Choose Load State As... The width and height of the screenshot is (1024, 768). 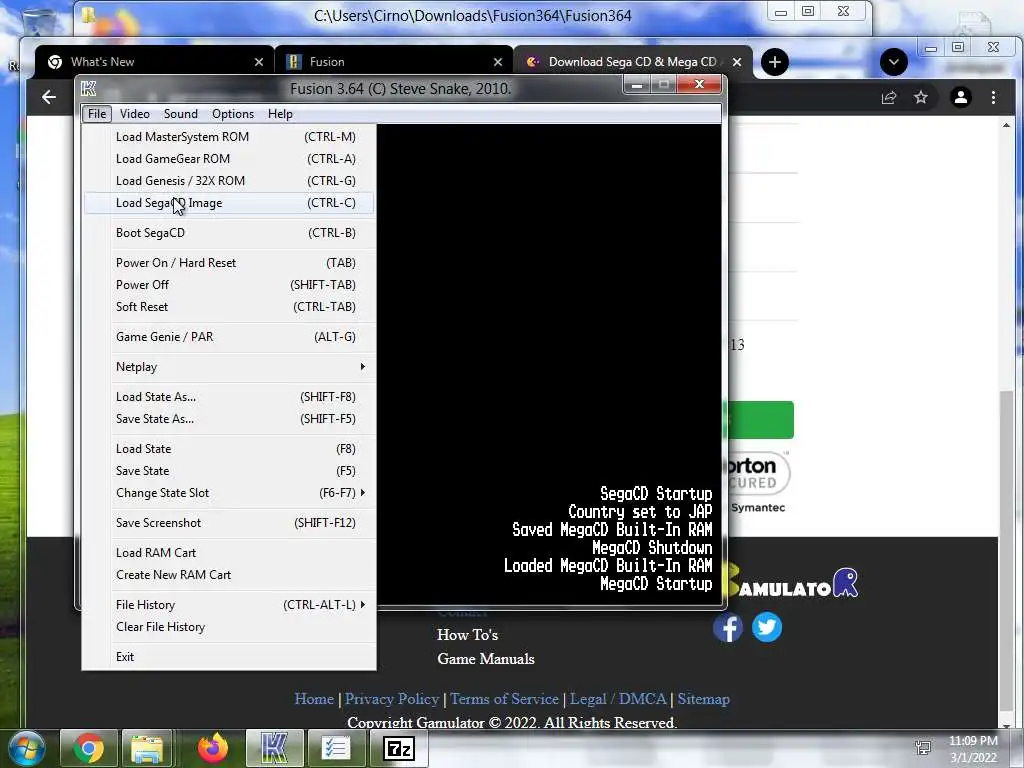(x=229, y=397)
